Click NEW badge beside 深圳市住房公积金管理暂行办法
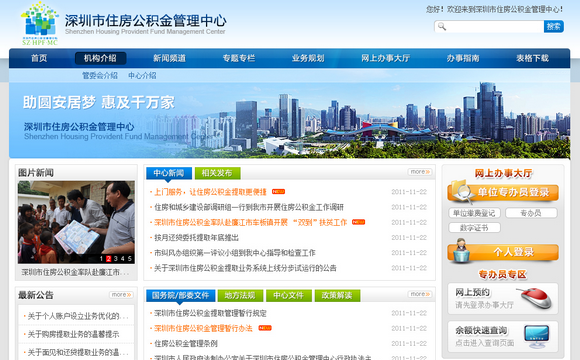The width and height of the screenshot is (580, 360). pos(265,328)
